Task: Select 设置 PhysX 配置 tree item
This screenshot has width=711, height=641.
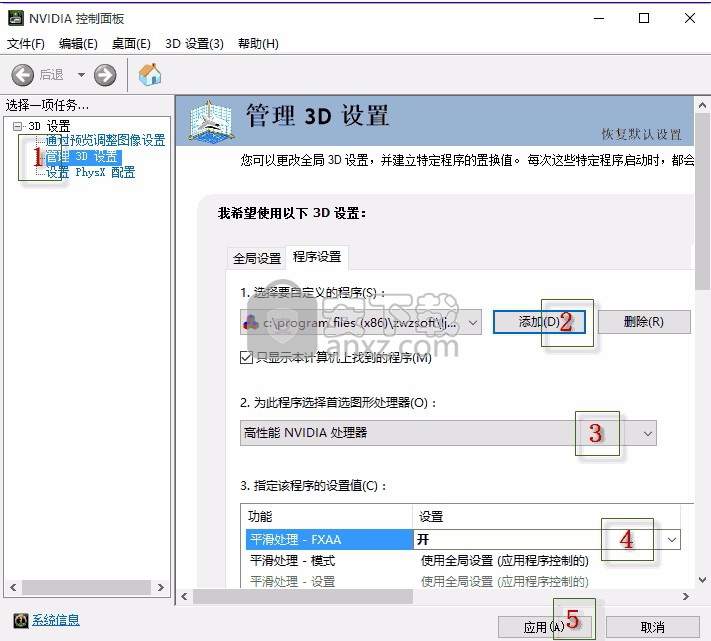Action: [90, 172]
